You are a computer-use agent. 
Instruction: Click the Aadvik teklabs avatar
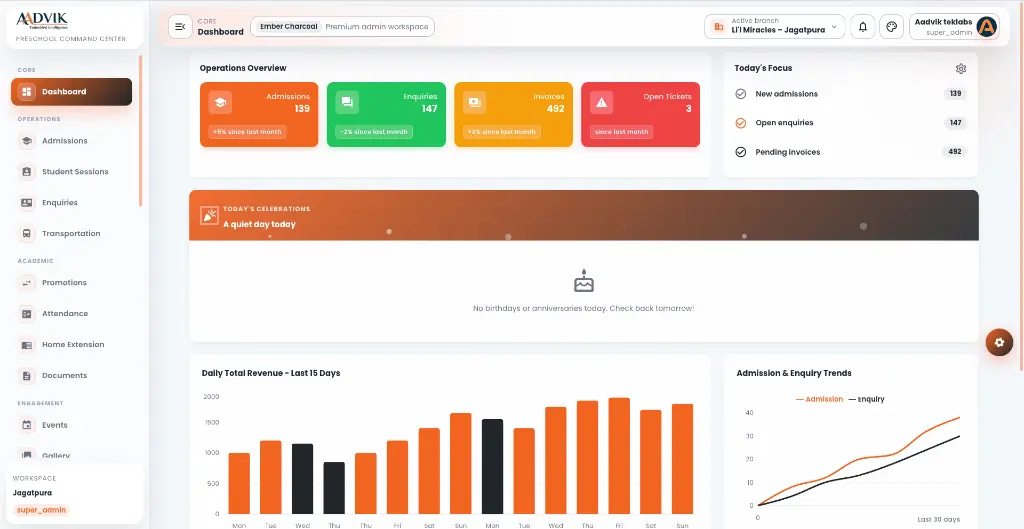click(x=987, y=27)
